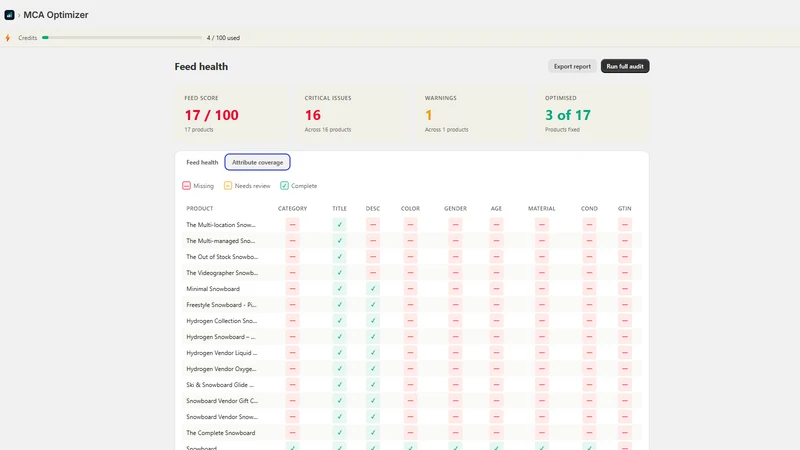Click complete Title check for Freestyle Snowboard
Image resolution: width=800 pixels, height=450 pixels.
click(339, 305)
